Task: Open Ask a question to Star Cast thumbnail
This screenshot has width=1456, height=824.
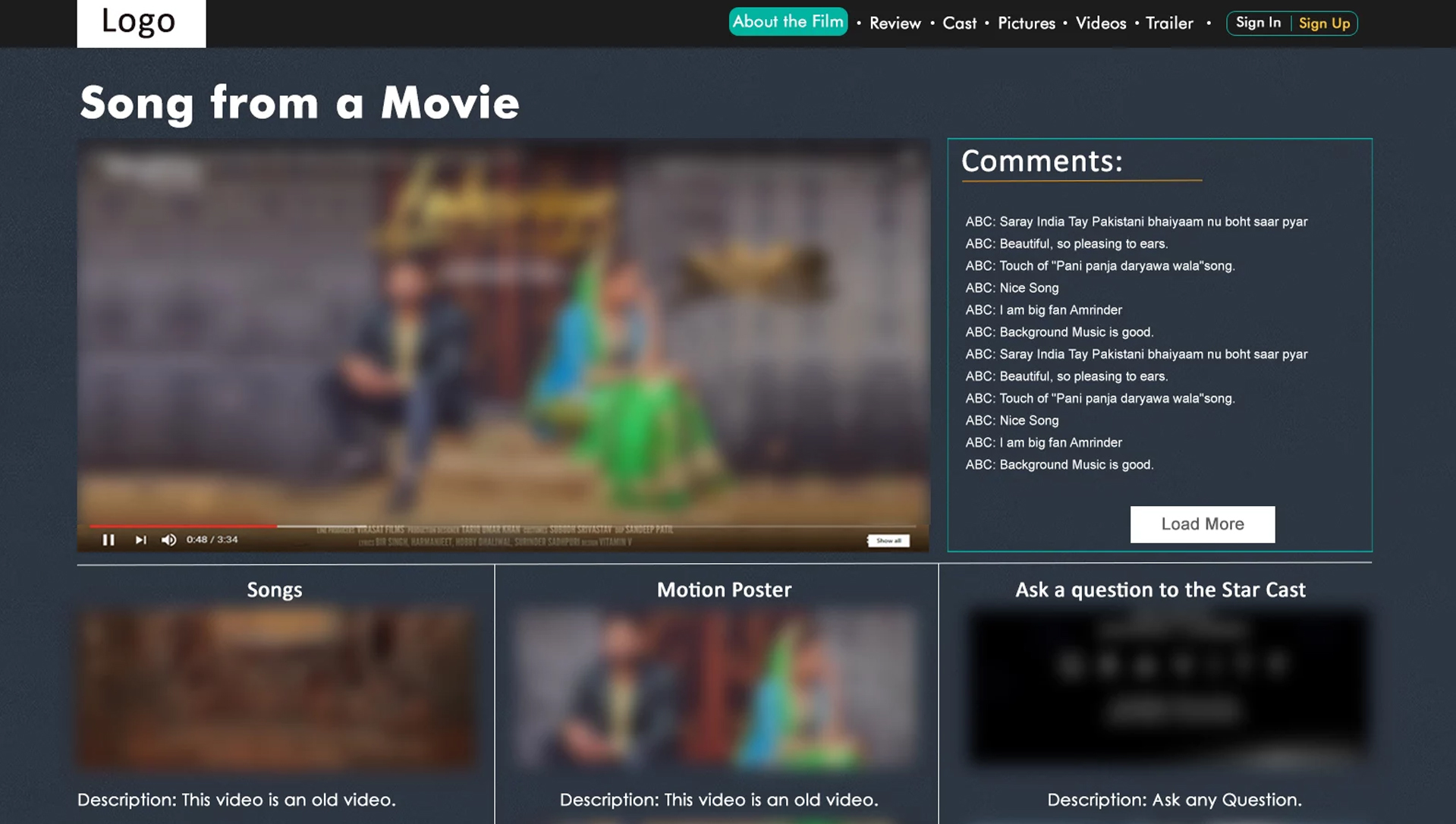Action: pos(1167,686)
